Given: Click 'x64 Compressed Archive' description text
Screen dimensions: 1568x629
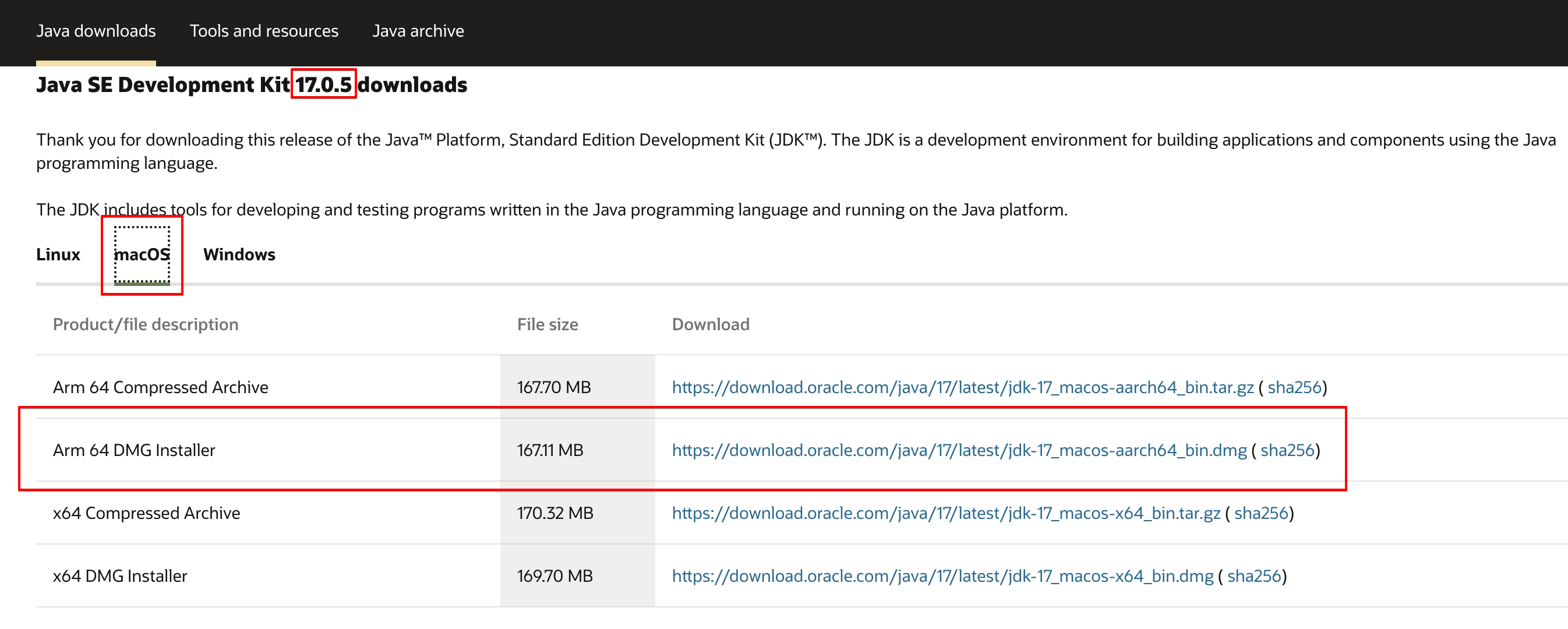Looking at the screenshot, I should (x=147, y=513).
